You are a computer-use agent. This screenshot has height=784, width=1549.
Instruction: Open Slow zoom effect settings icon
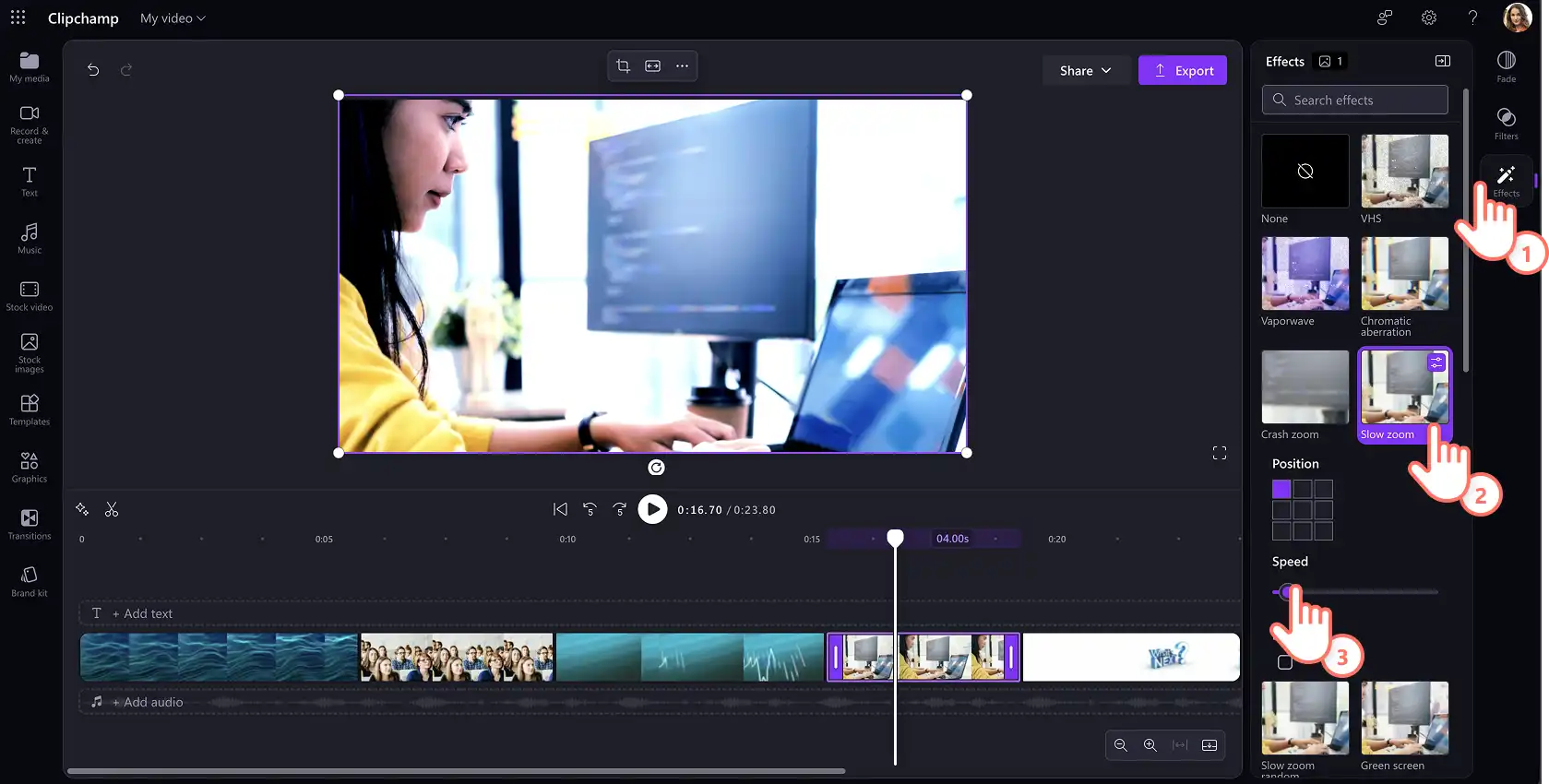pyautogui.click(x=1436, y=362)
